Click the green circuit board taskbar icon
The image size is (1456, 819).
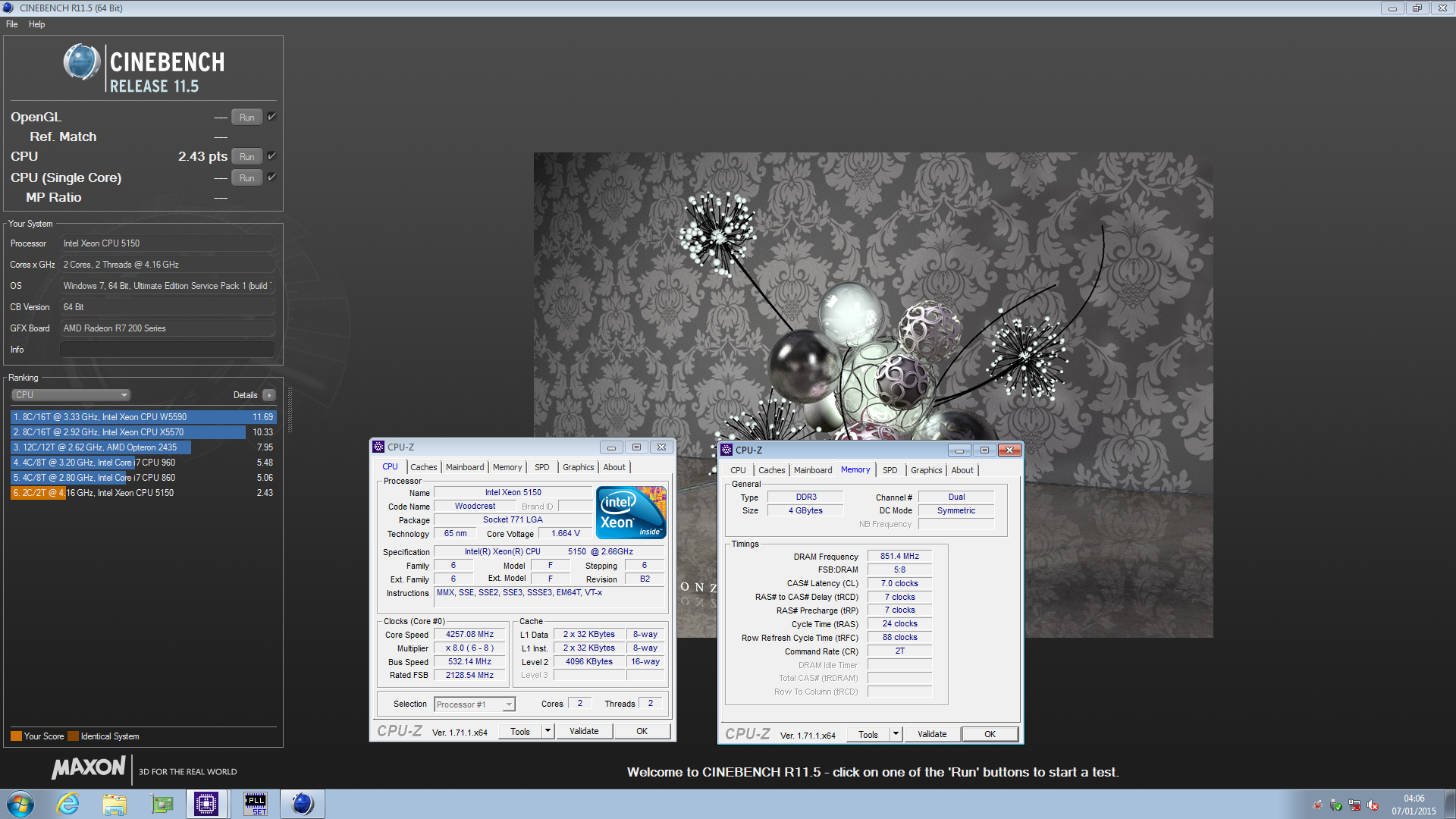point(162,804)
